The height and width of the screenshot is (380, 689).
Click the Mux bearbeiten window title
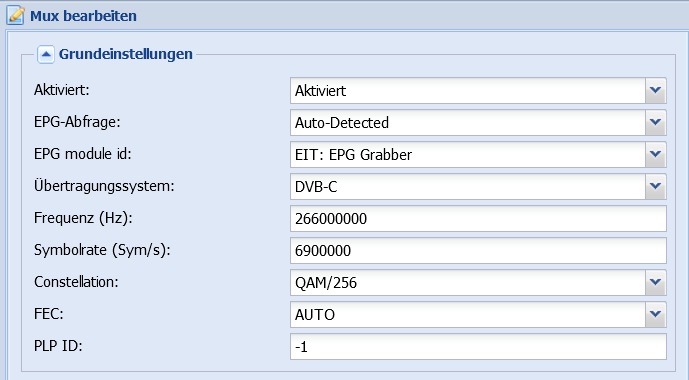(83, 16)
